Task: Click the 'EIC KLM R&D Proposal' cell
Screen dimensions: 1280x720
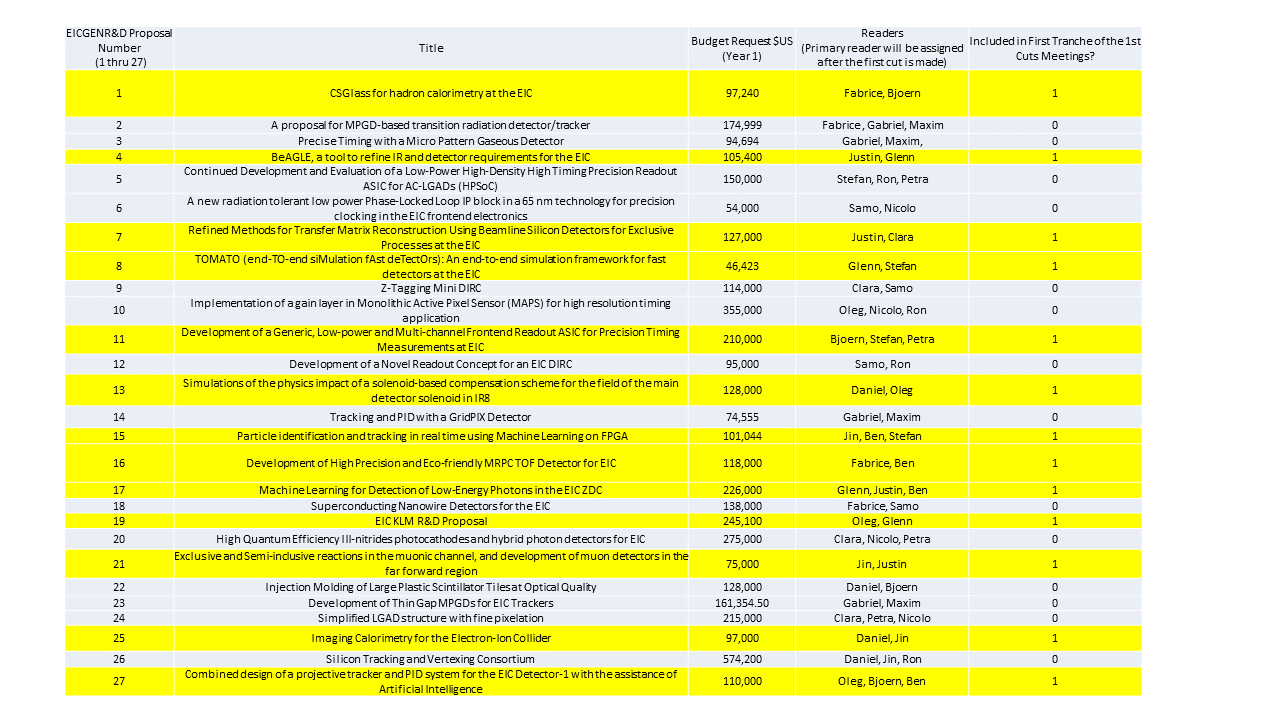Action: coord(431,521)
